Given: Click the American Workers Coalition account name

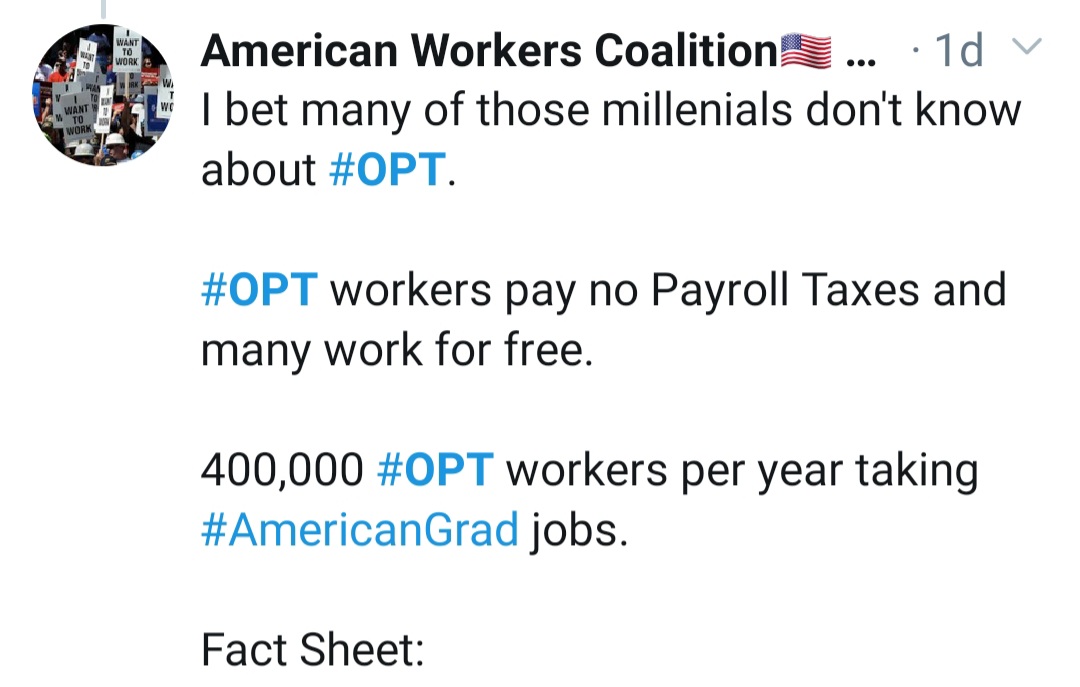Looking at the screenshot, I should click(x=488, y=50).
